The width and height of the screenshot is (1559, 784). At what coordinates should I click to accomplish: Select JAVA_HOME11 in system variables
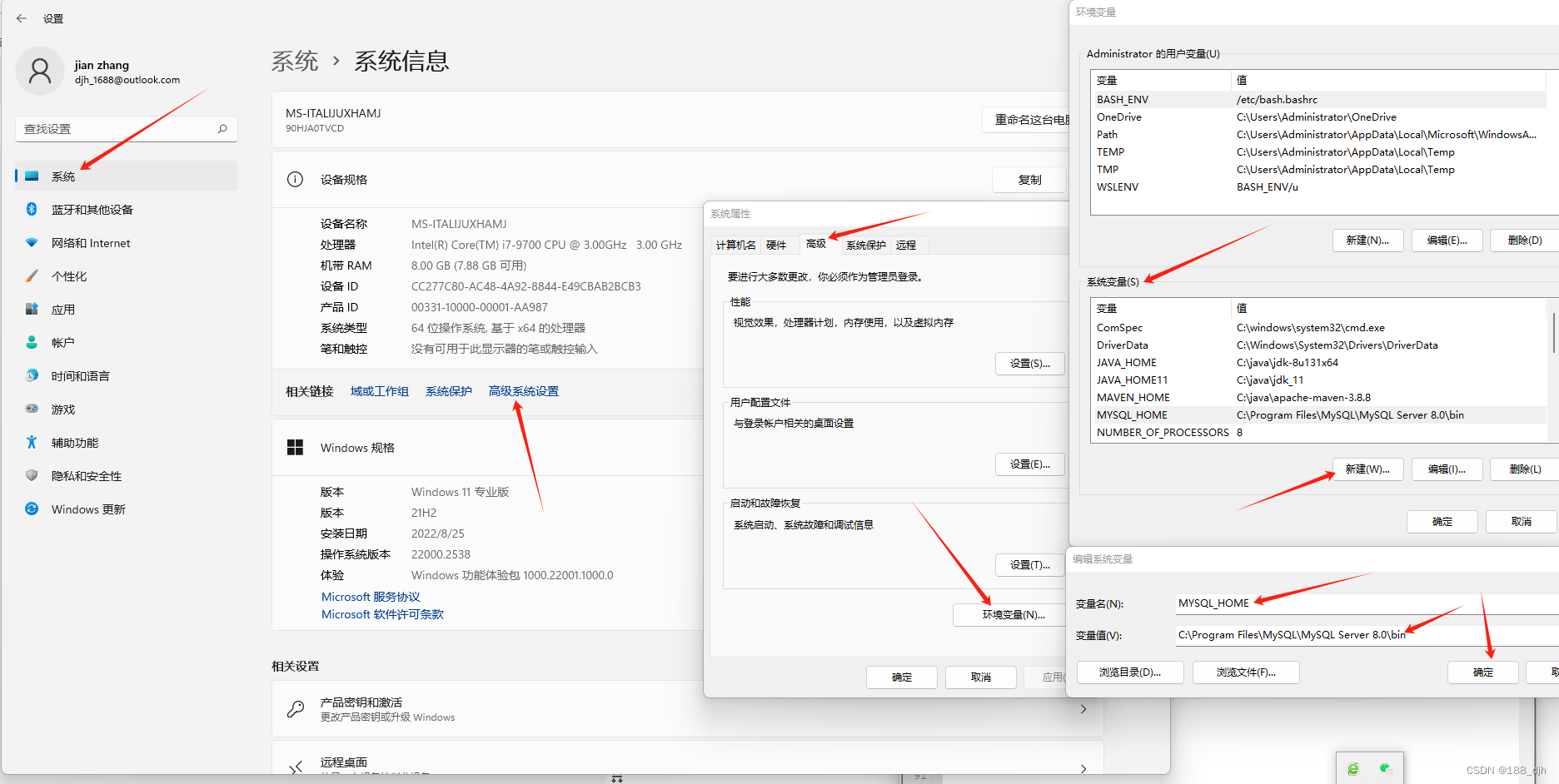(x=1320, y=380)
